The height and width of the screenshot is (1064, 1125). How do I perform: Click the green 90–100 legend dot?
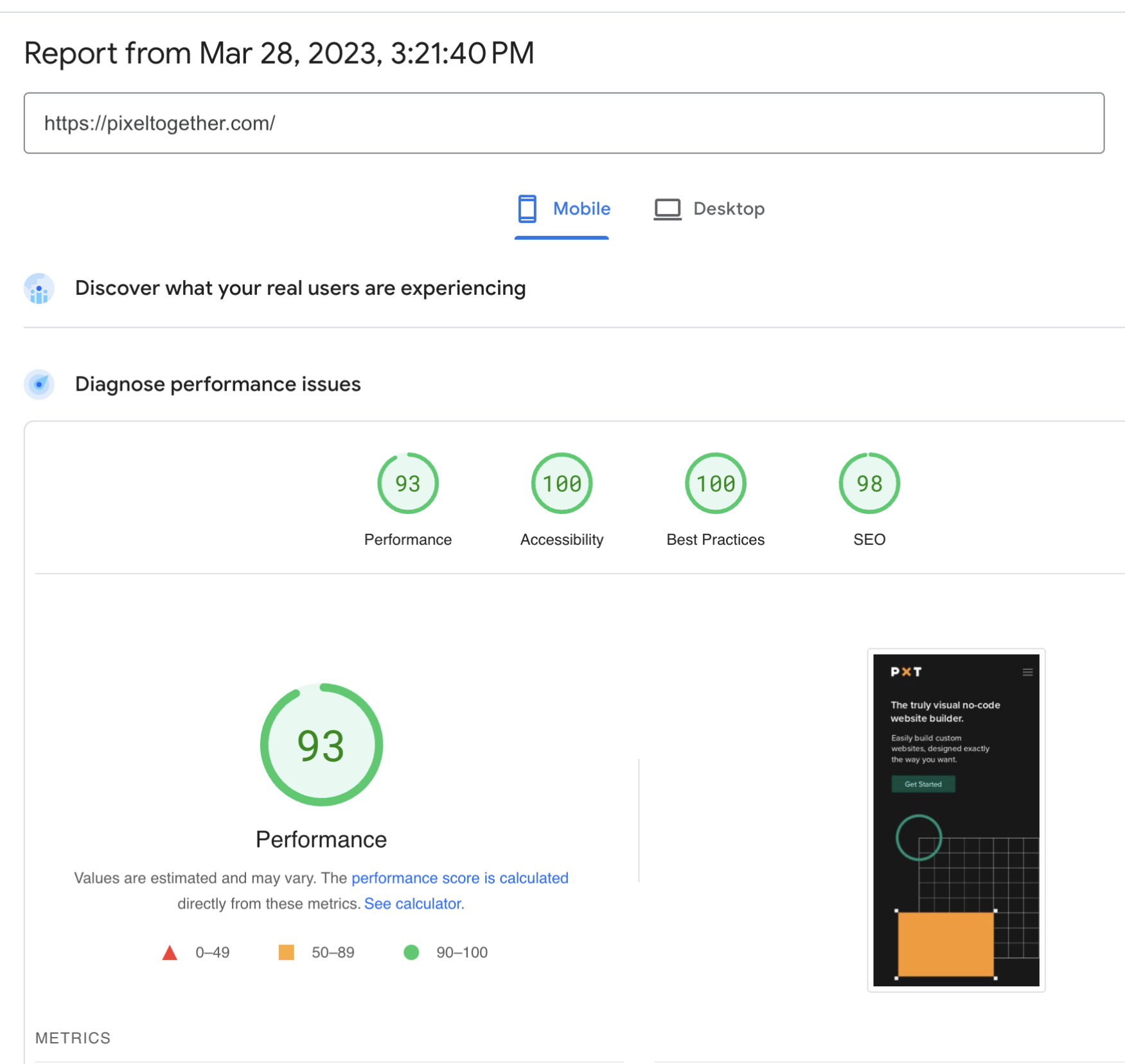tap(411, 953)
